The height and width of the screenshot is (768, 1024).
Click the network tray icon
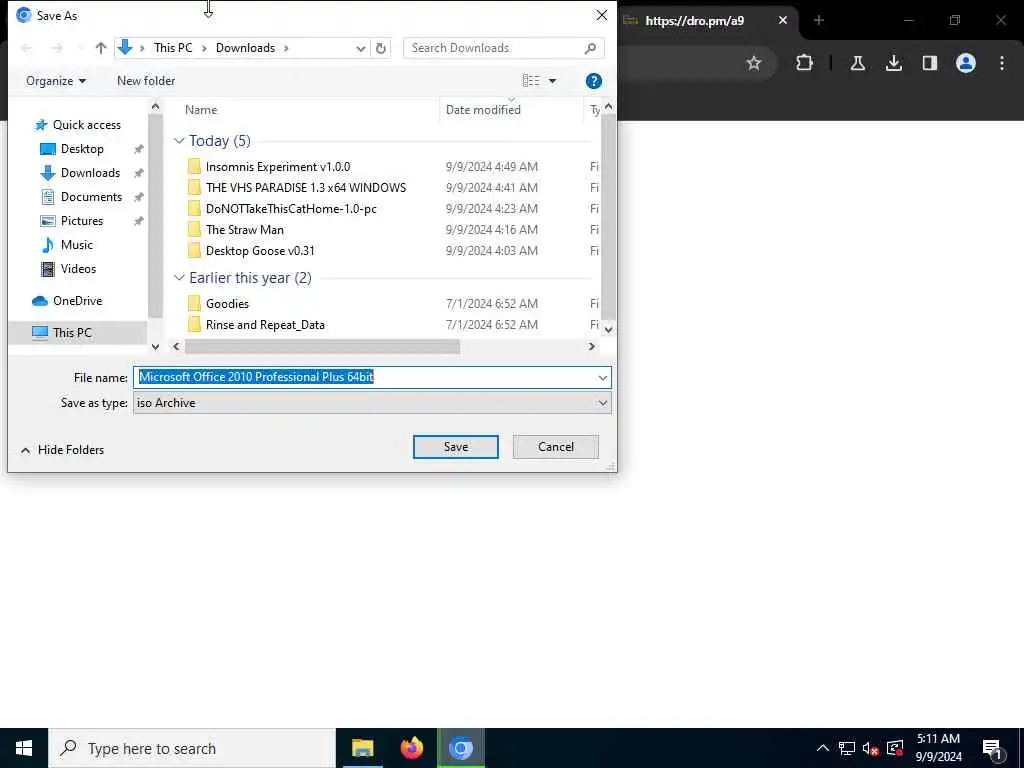point(846,748)
